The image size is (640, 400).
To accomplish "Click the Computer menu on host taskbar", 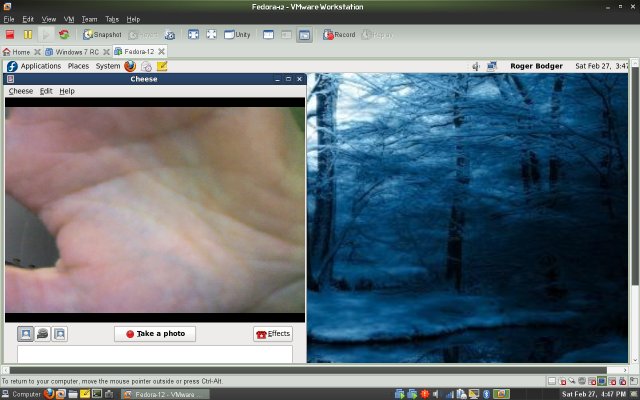I will click(x=22, y=394).
